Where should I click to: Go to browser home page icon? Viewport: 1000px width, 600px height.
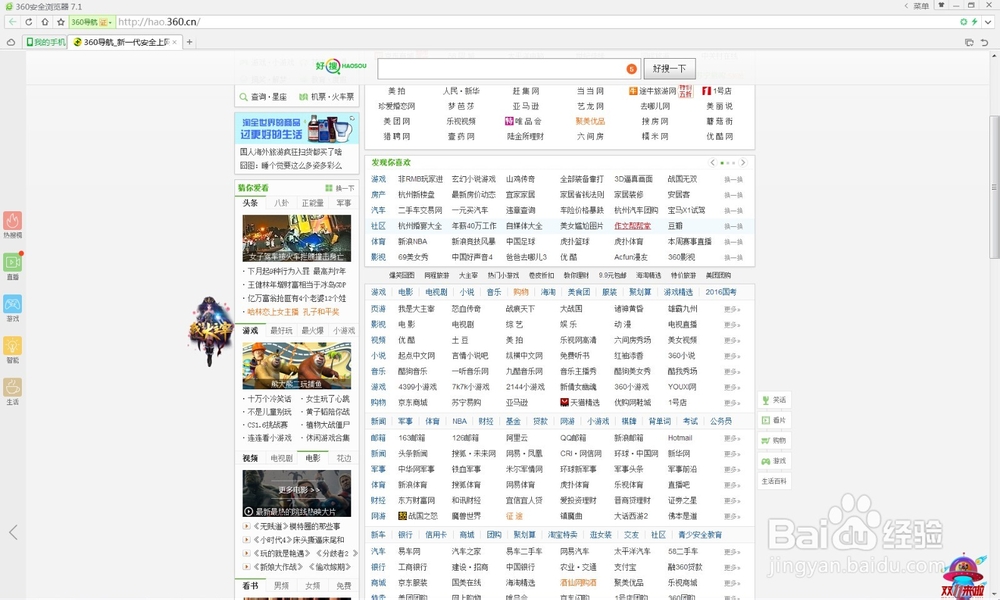[45, 22]
